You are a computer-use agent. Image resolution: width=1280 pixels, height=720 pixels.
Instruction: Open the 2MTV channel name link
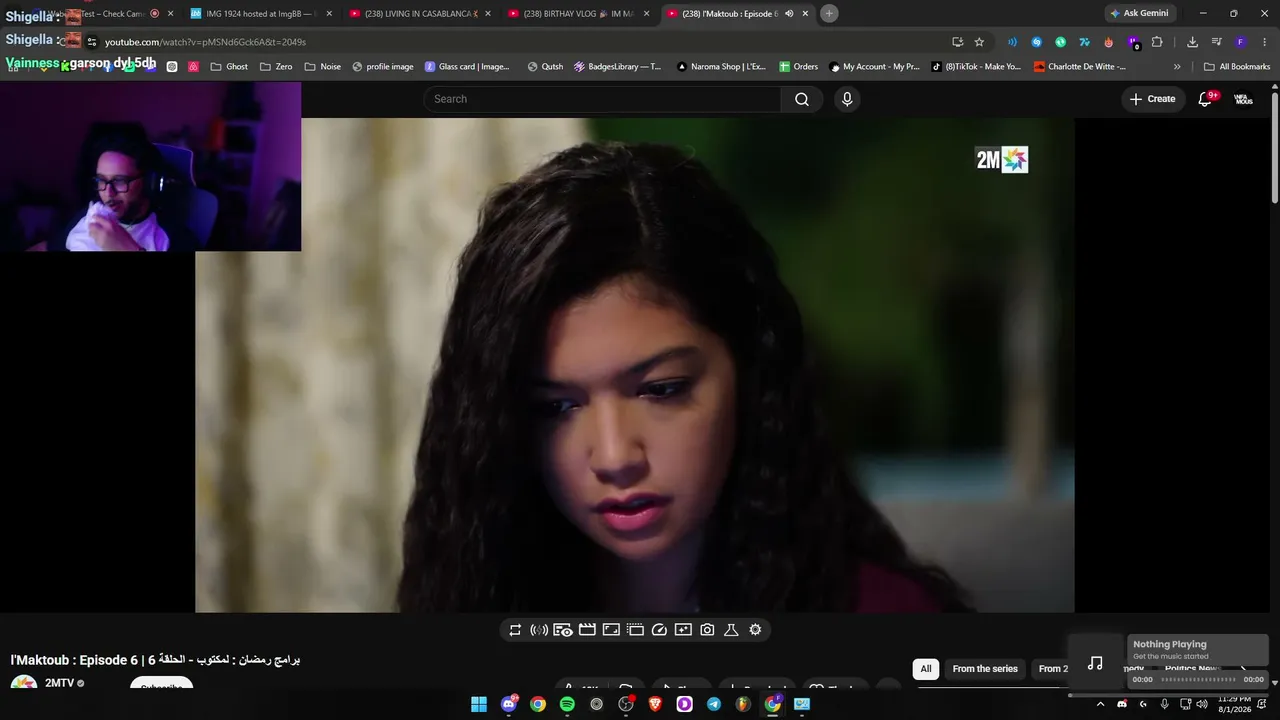tap(59, 684)
